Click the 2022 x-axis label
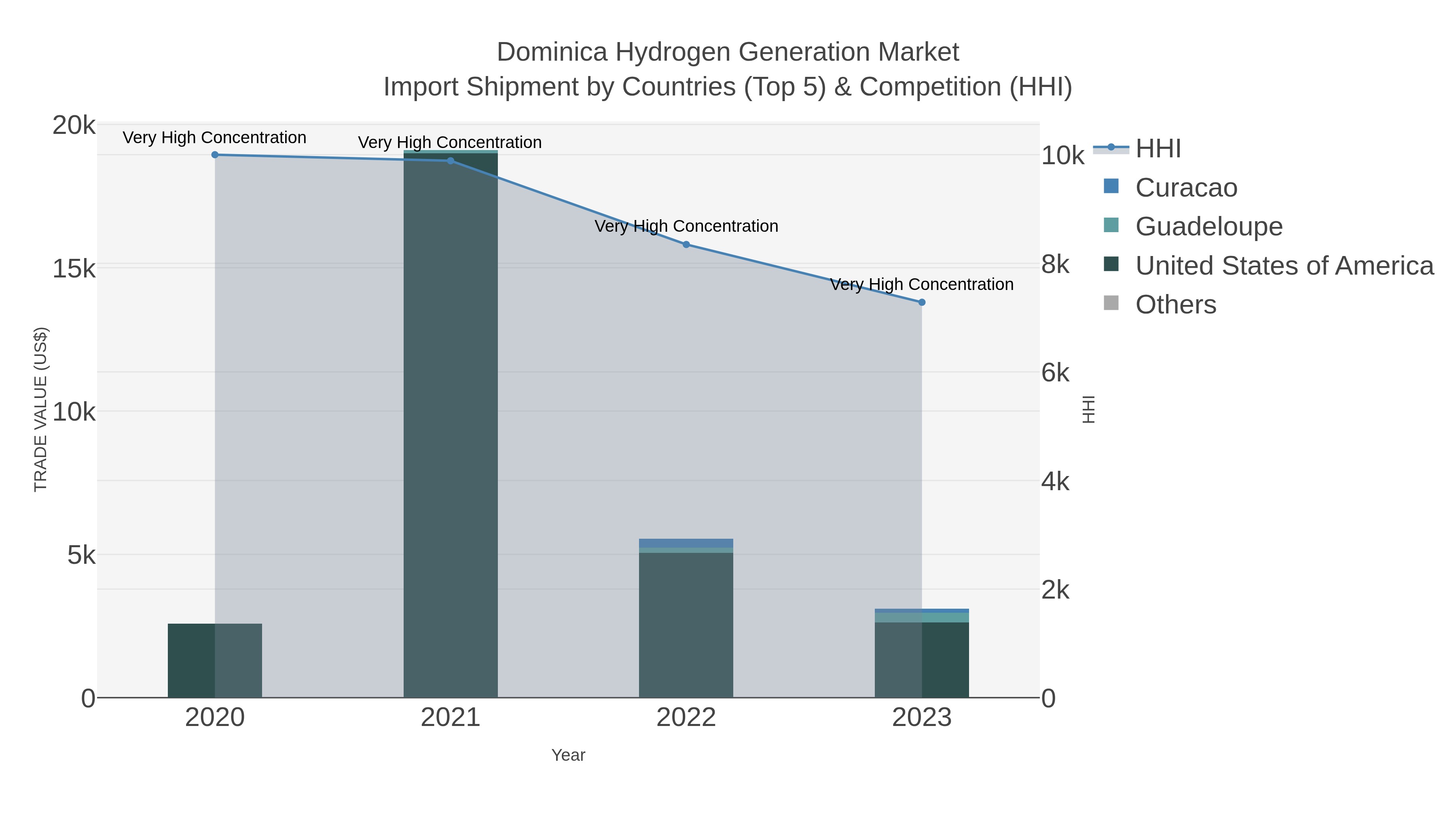The height and width of the screenshot is (819, 1456). pos(686,718)
